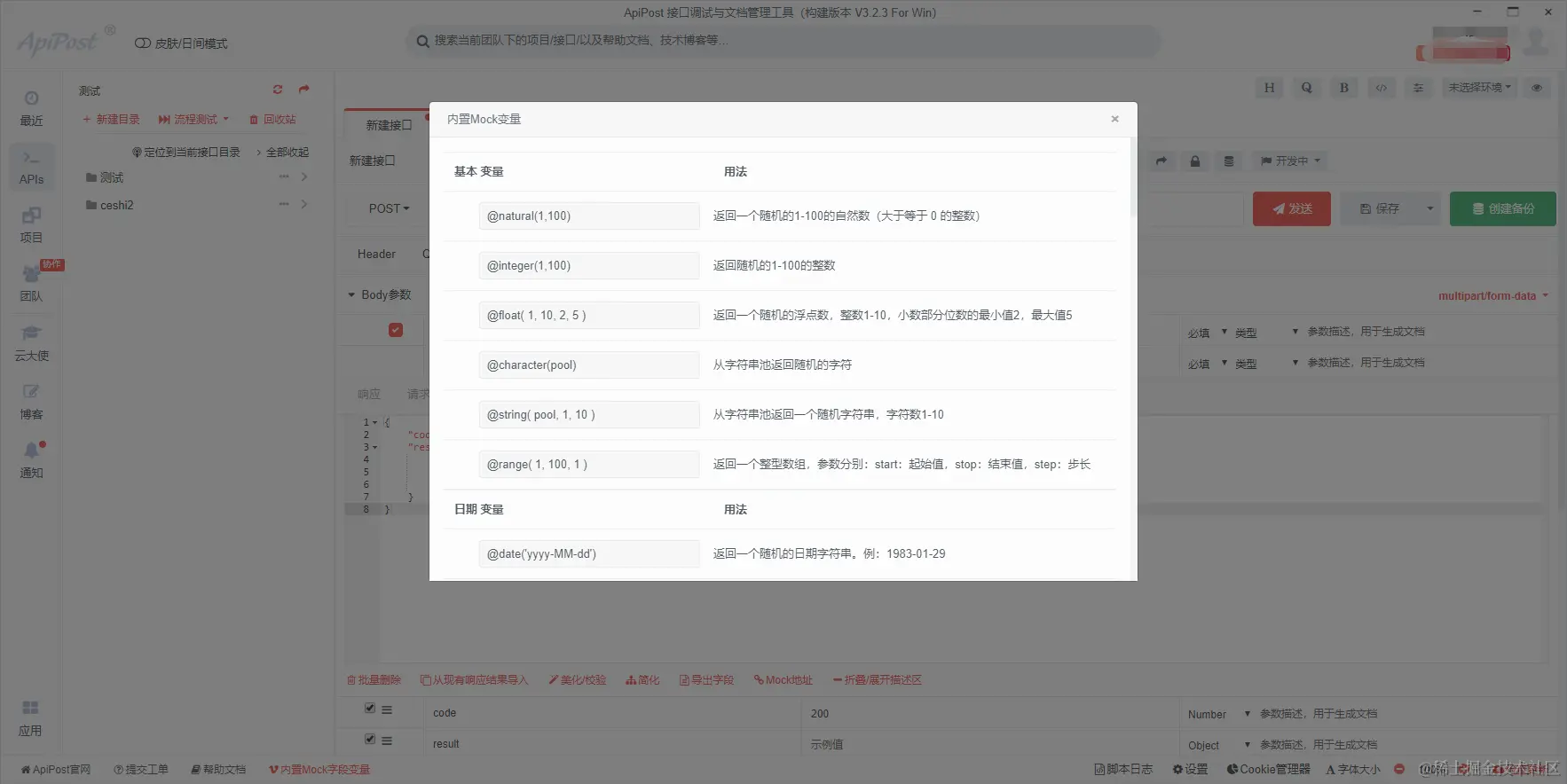Click the 保存 save button
1567x784 pixels.
(1380, 208)
